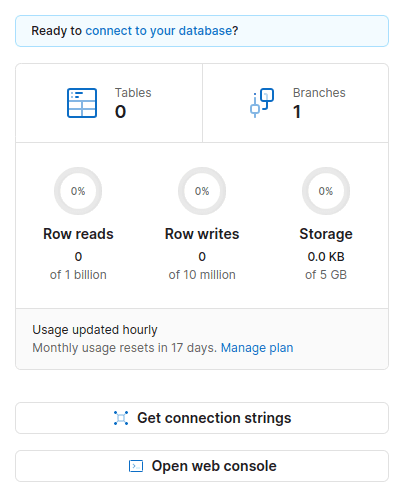Click the Tables grid icon
This screenshot has width=407, height=499.
tap(82, 103)
